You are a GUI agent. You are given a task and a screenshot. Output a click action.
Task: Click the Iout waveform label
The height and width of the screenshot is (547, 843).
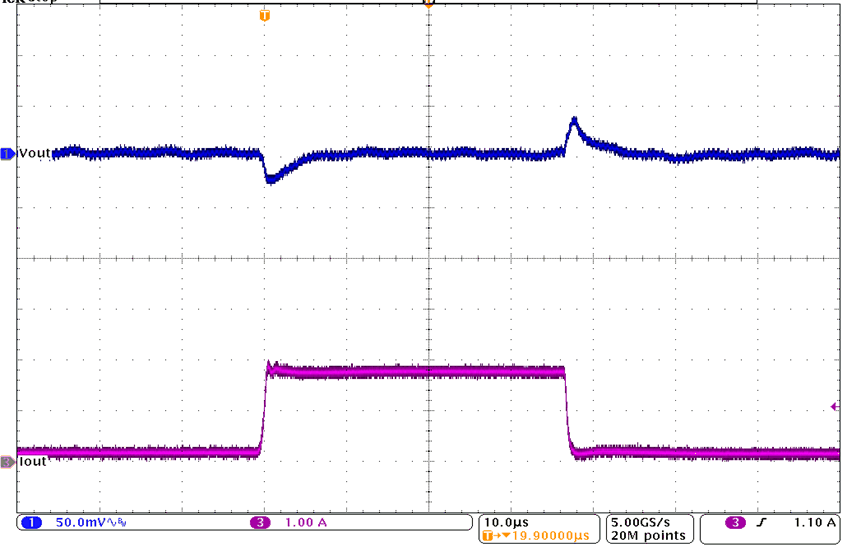click(32, 461)
